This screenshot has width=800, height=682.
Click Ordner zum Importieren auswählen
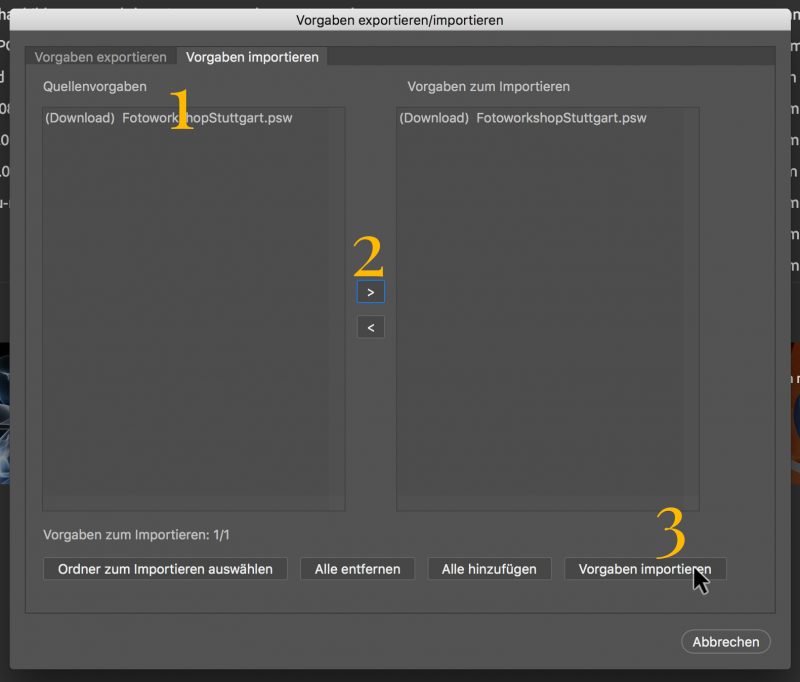(x=165, y=569)
